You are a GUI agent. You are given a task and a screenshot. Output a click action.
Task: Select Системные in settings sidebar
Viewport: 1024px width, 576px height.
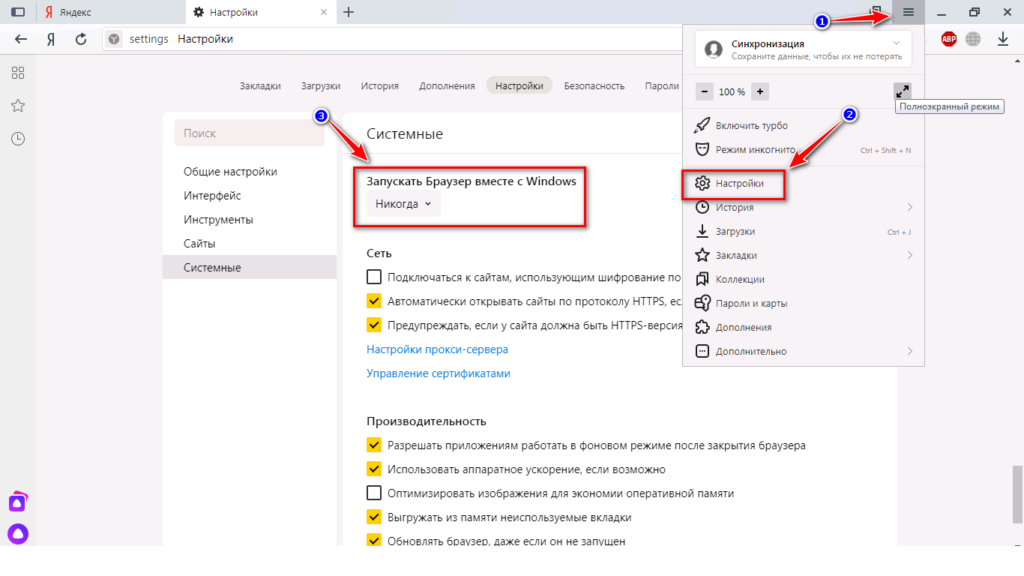[249, 267]
